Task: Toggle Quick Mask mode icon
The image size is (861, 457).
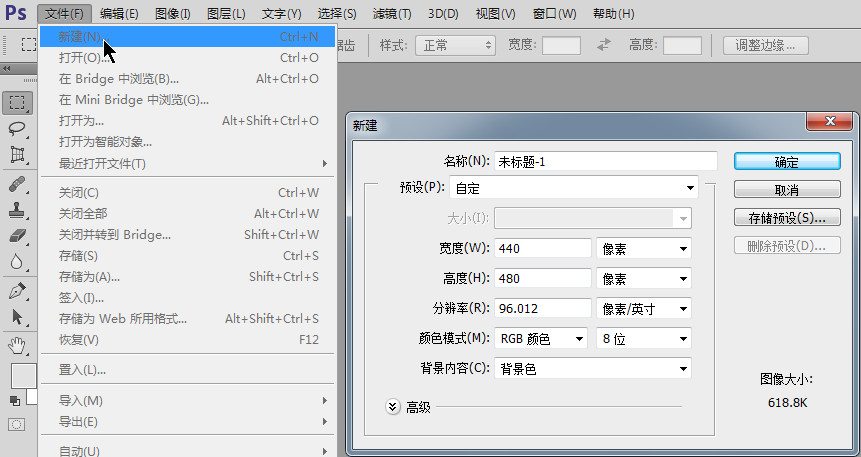Action: pyautogui.click(x=16, y=424)
